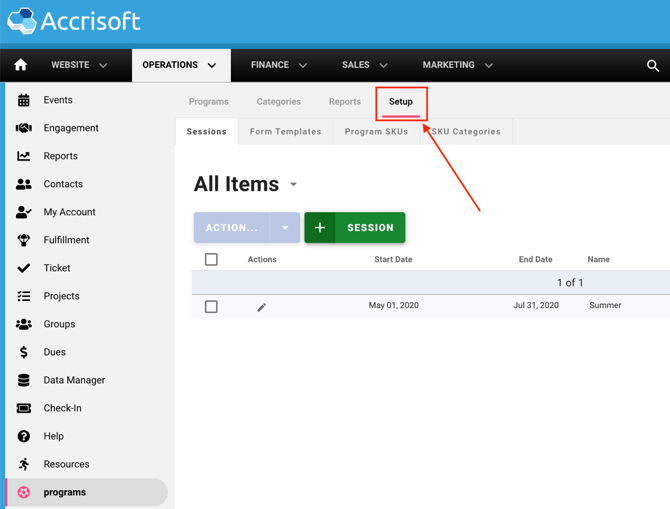Click the Data Manager database icon
670x509 pixels.
coord(24,380)
